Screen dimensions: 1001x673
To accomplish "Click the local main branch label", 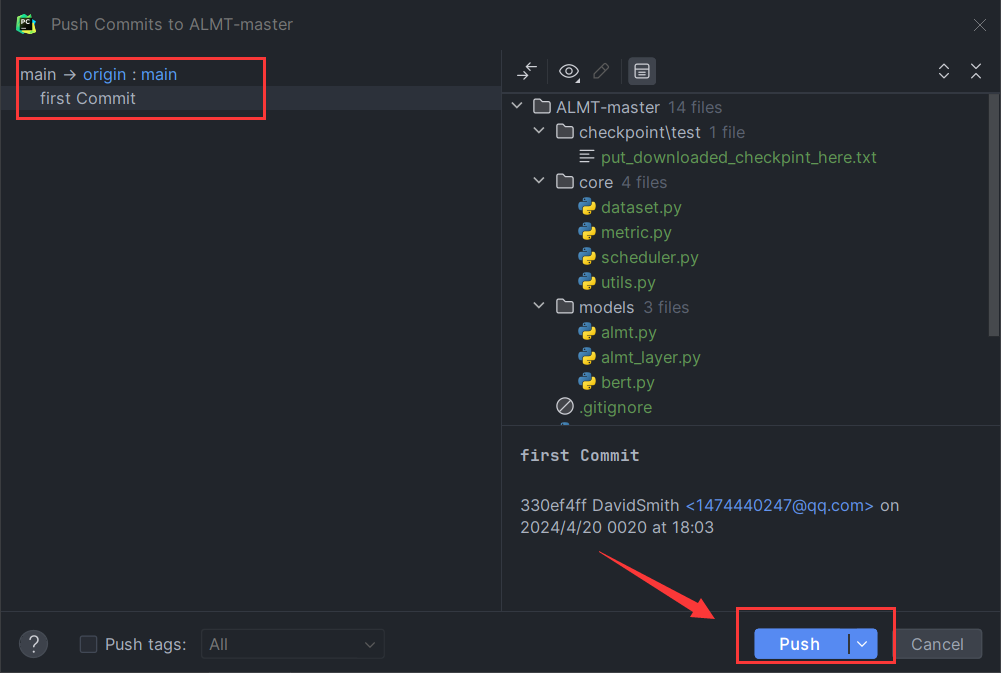I will 38,74.
